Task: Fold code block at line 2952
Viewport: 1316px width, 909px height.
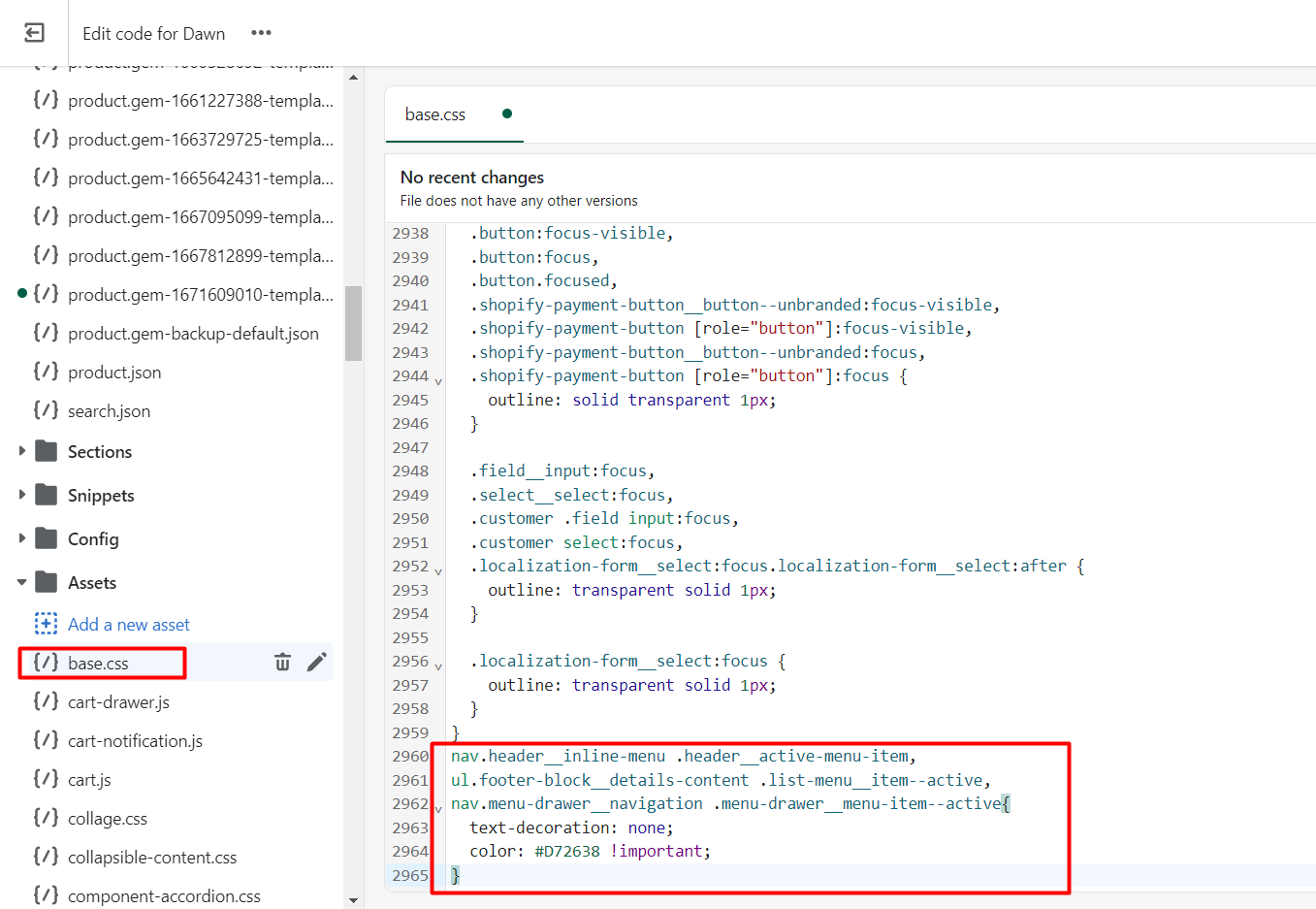Action: (x=438, y=571)
